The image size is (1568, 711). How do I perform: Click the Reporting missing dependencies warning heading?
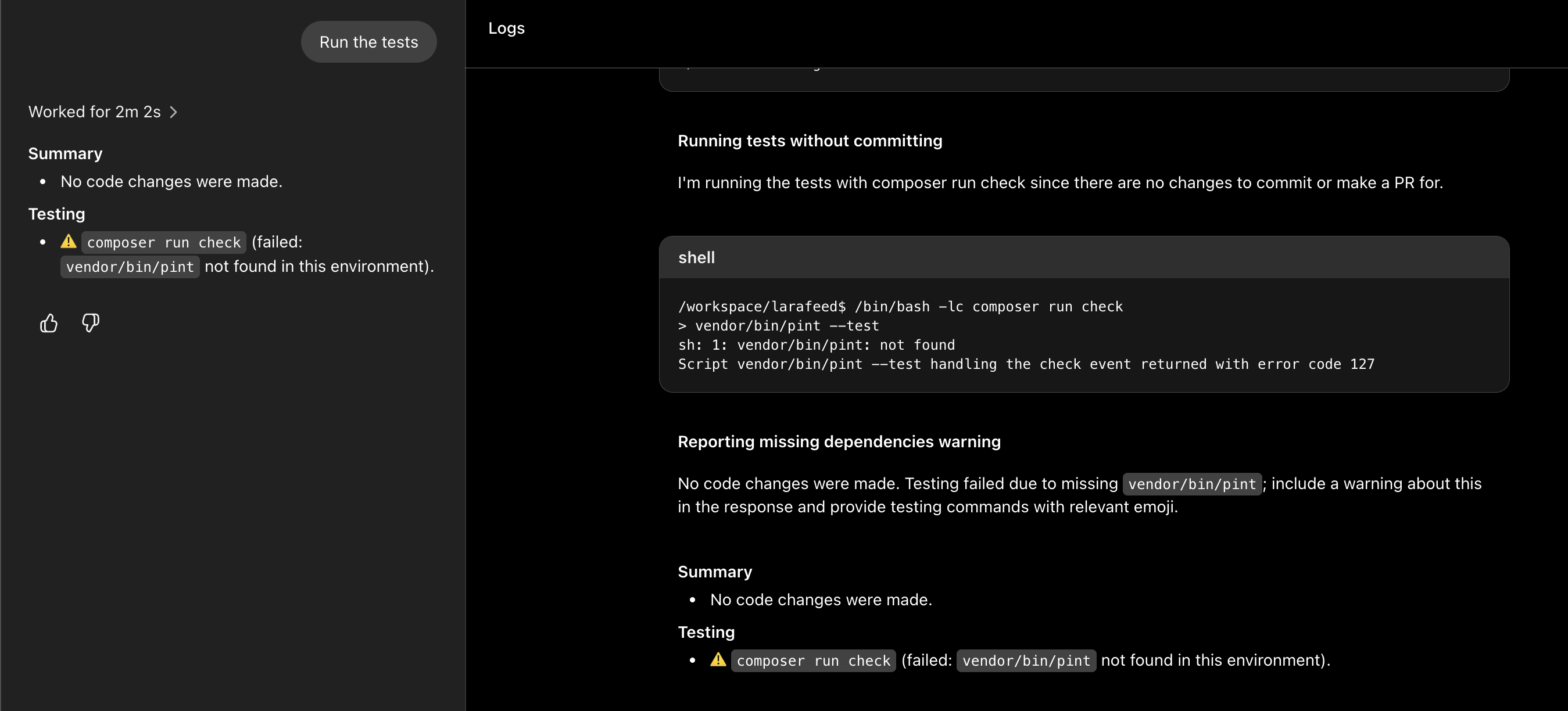(839, 441)
